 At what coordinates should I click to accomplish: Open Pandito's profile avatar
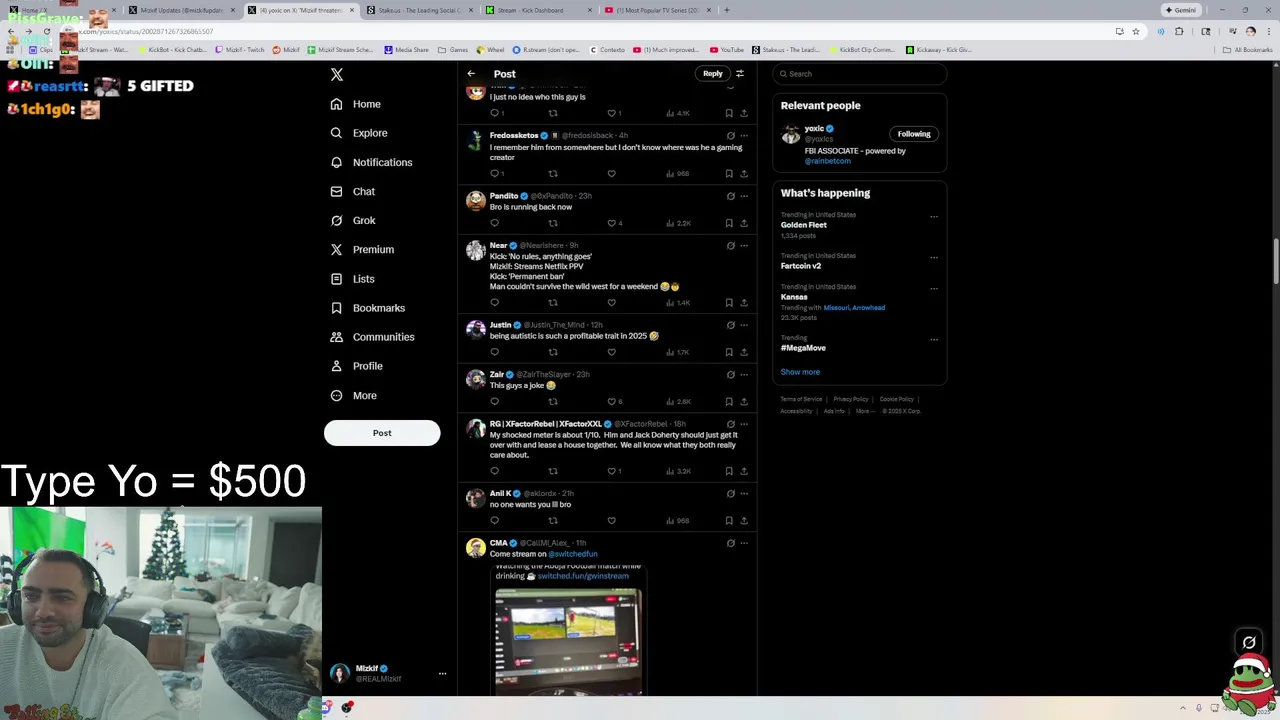476,203
